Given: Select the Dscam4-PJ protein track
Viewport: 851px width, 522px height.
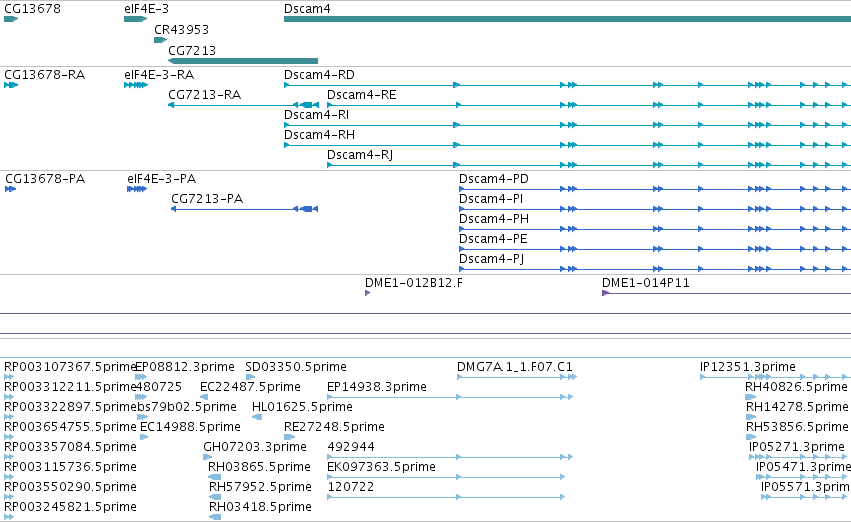Looking at the screenshot, I should pos(655,269).
